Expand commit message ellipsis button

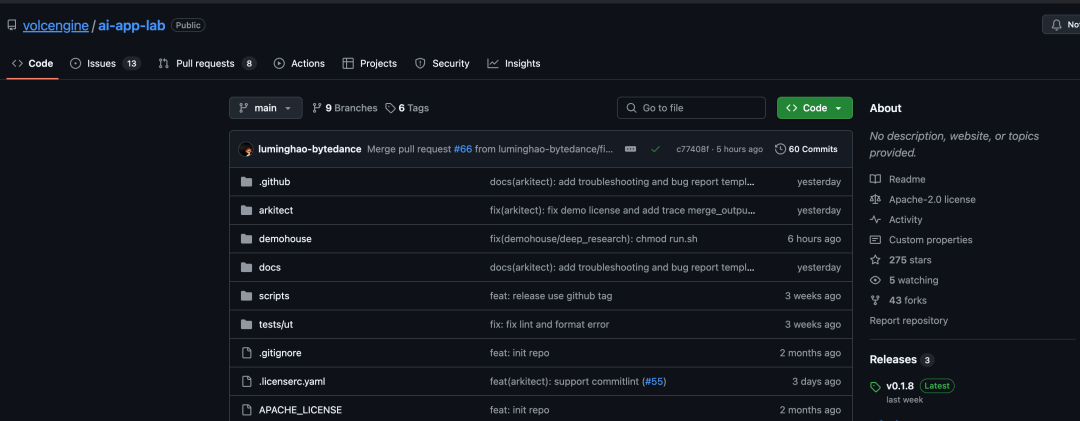[630, 149]
